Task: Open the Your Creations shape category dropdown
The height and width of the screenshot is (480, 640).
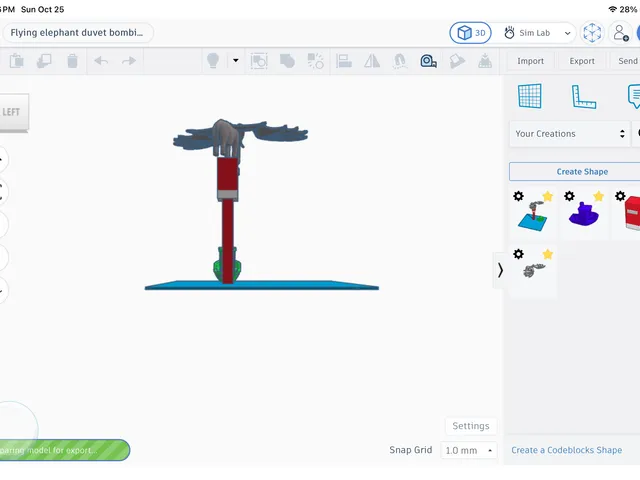Action: [x=569, y=133]
